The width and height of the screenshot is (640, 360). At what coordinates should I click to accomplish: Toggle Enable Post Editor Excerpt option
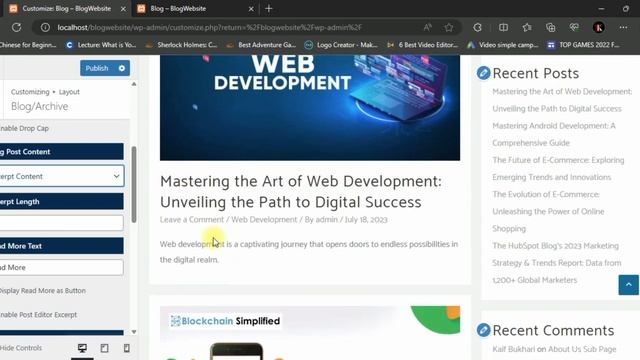[x=38, y=315]
